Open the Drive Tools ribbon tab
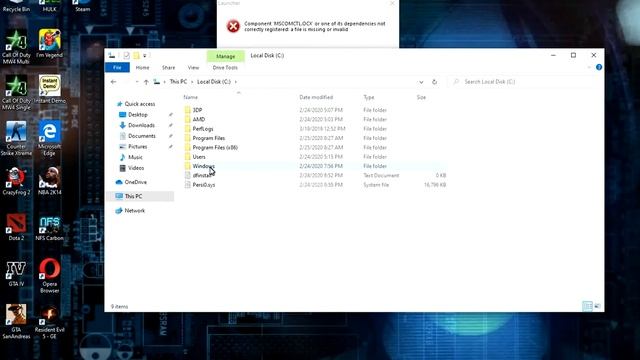Viewport: 640px width, 360px height. point(225,67)
